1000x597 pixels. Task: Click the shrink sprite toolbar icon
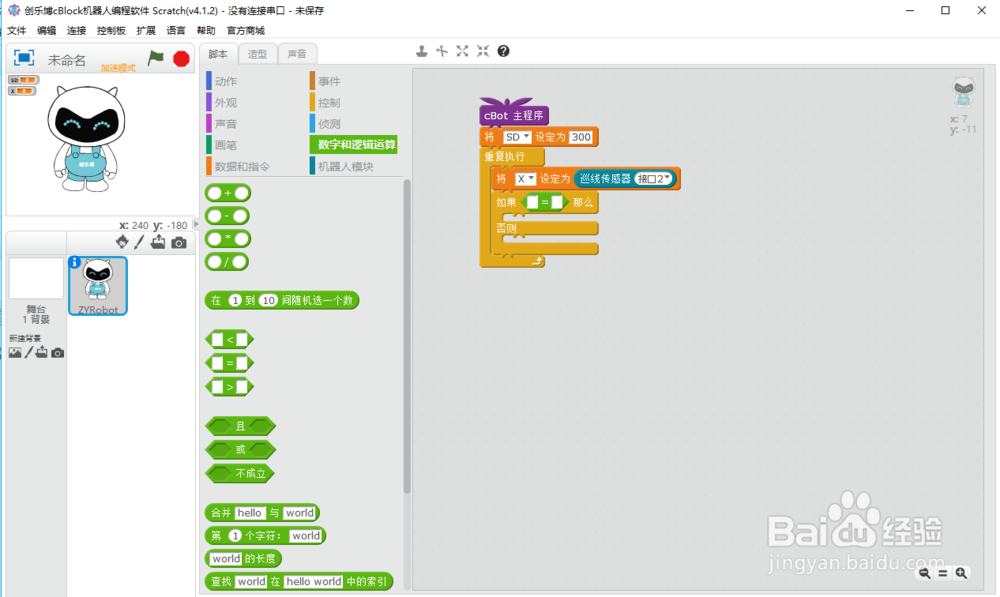482,51
